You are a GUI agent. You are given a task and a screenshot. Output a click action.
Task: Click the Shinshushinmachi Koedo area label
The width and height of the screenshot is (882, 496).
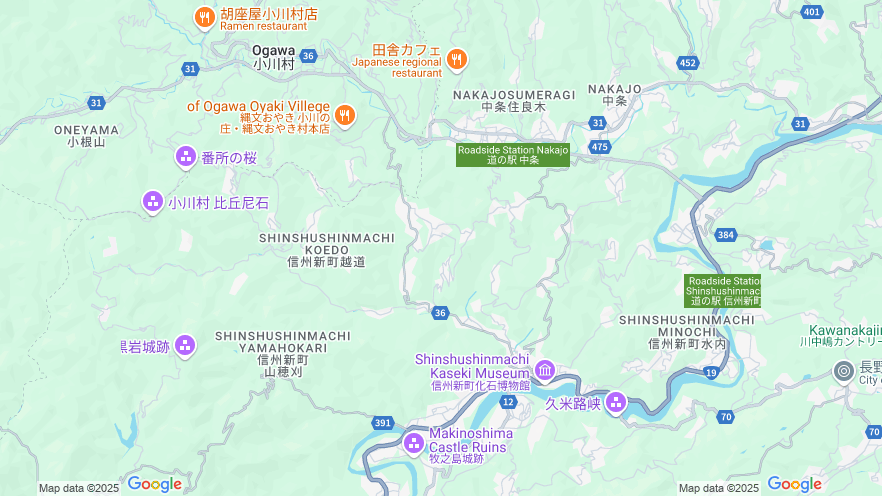(x=327, y=250)
